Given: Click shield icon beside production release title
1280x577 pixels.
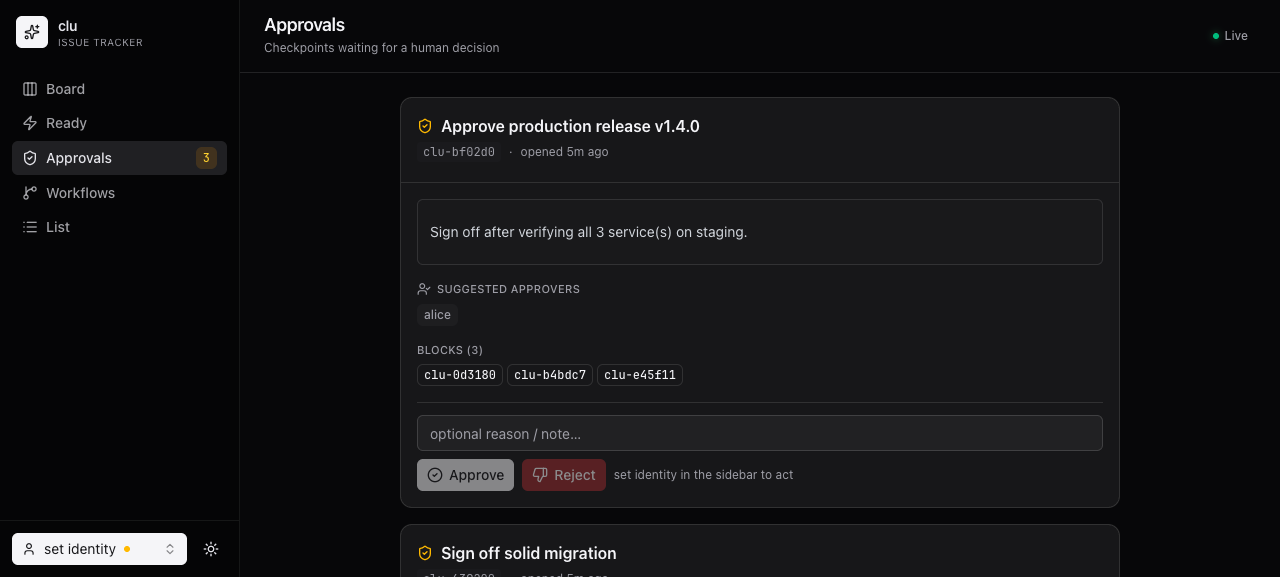Looking at the screenshot, I should (x=425, y=126).
